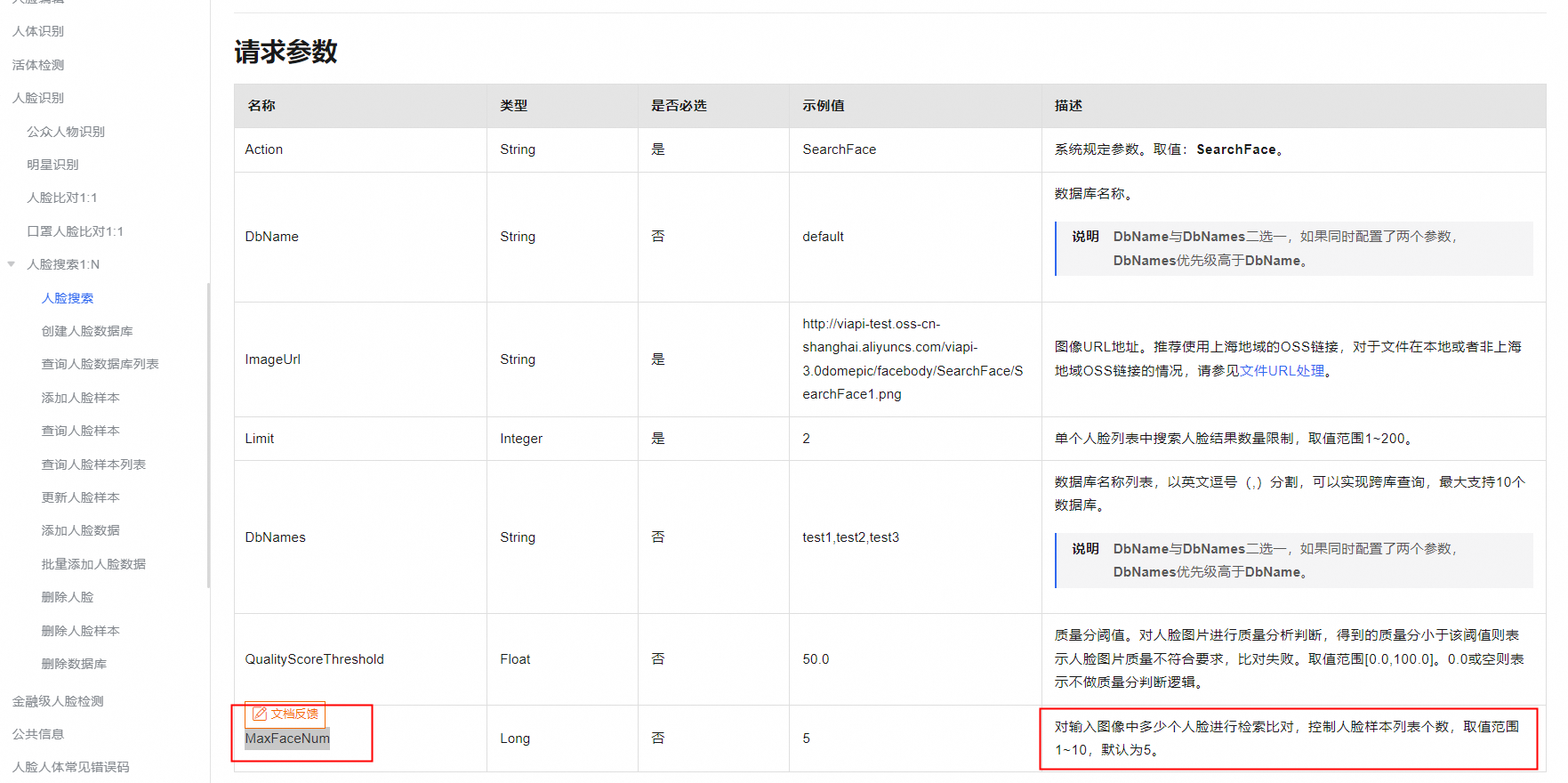Click the 请求参数 heading
Screen dimensions: 1568x783
click(x=286, y=52)
